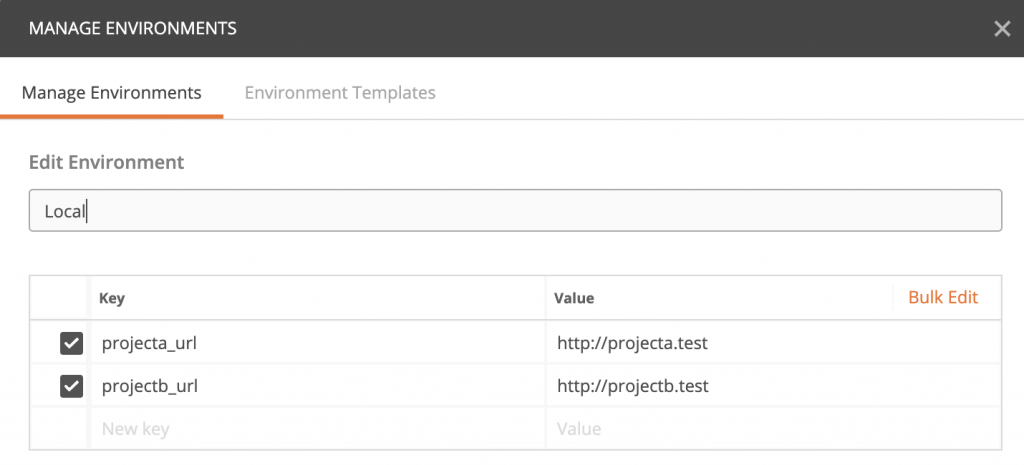Click the empty dark title bar area
The width and height of the screenshot is (1024, 465).
click(600, 28)
